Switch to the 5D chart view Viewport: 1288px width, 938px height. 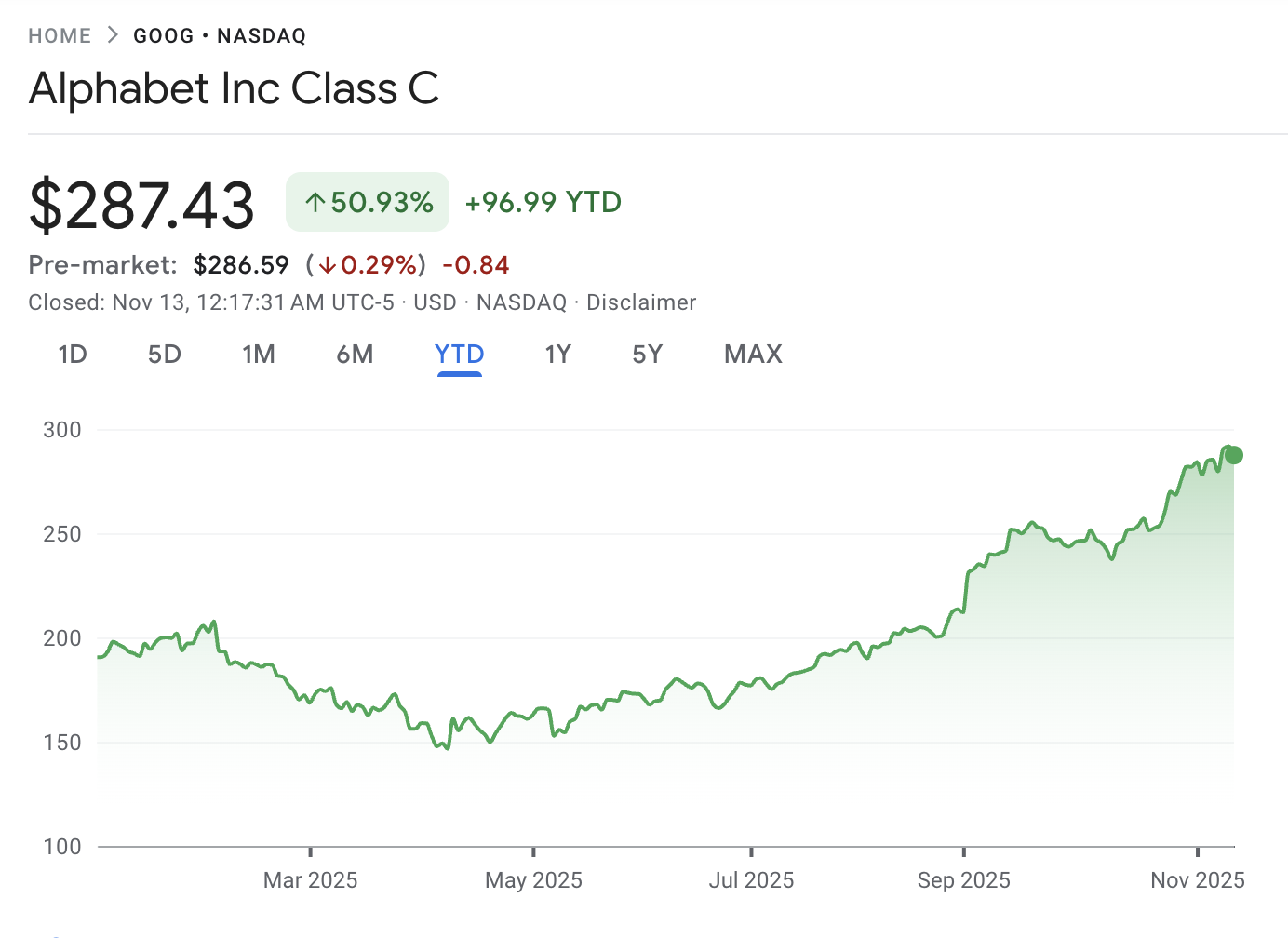(164, 355)
